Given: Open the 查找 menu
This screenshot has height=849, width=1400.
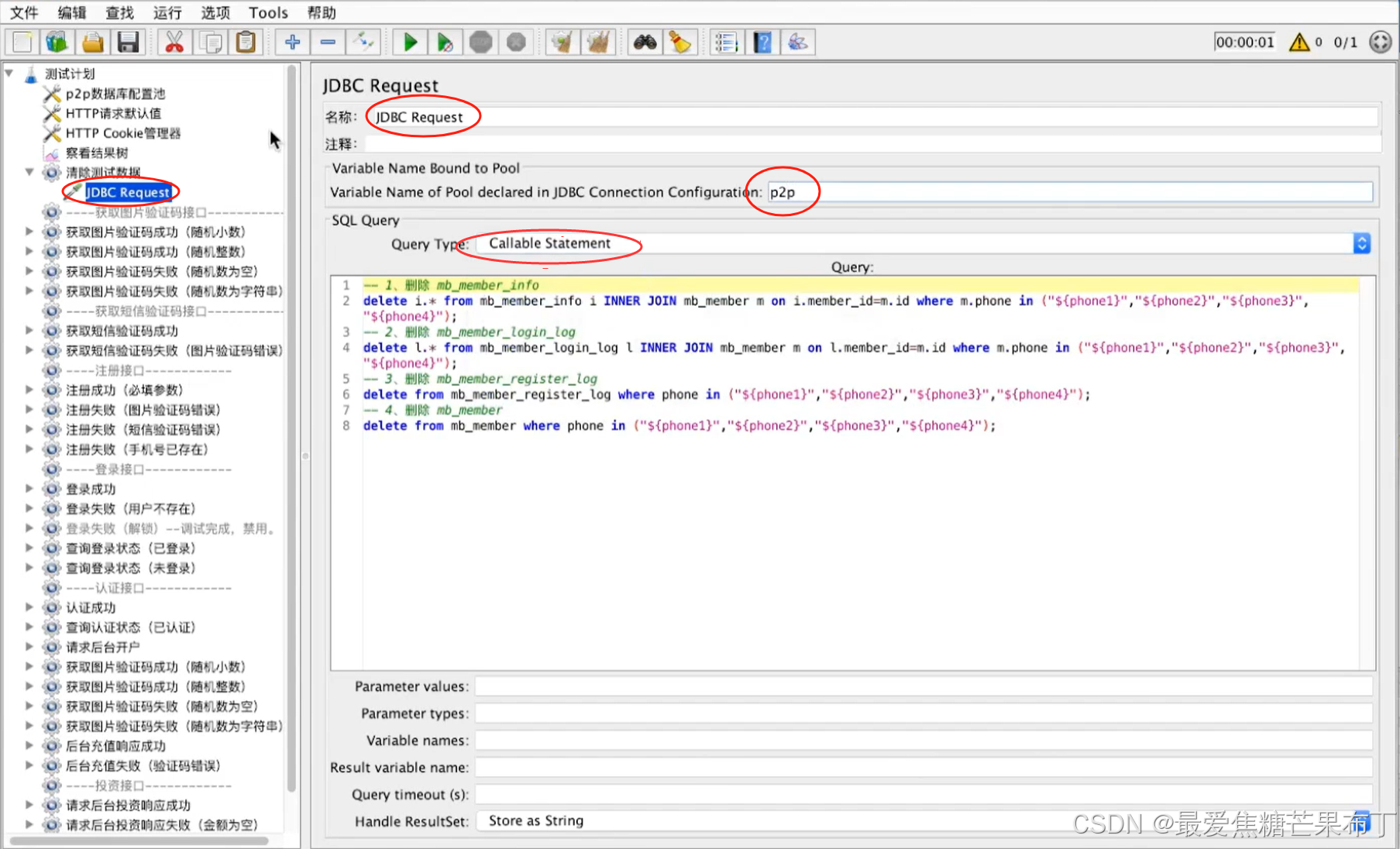Looking at the screenshot, I should 120,12.
